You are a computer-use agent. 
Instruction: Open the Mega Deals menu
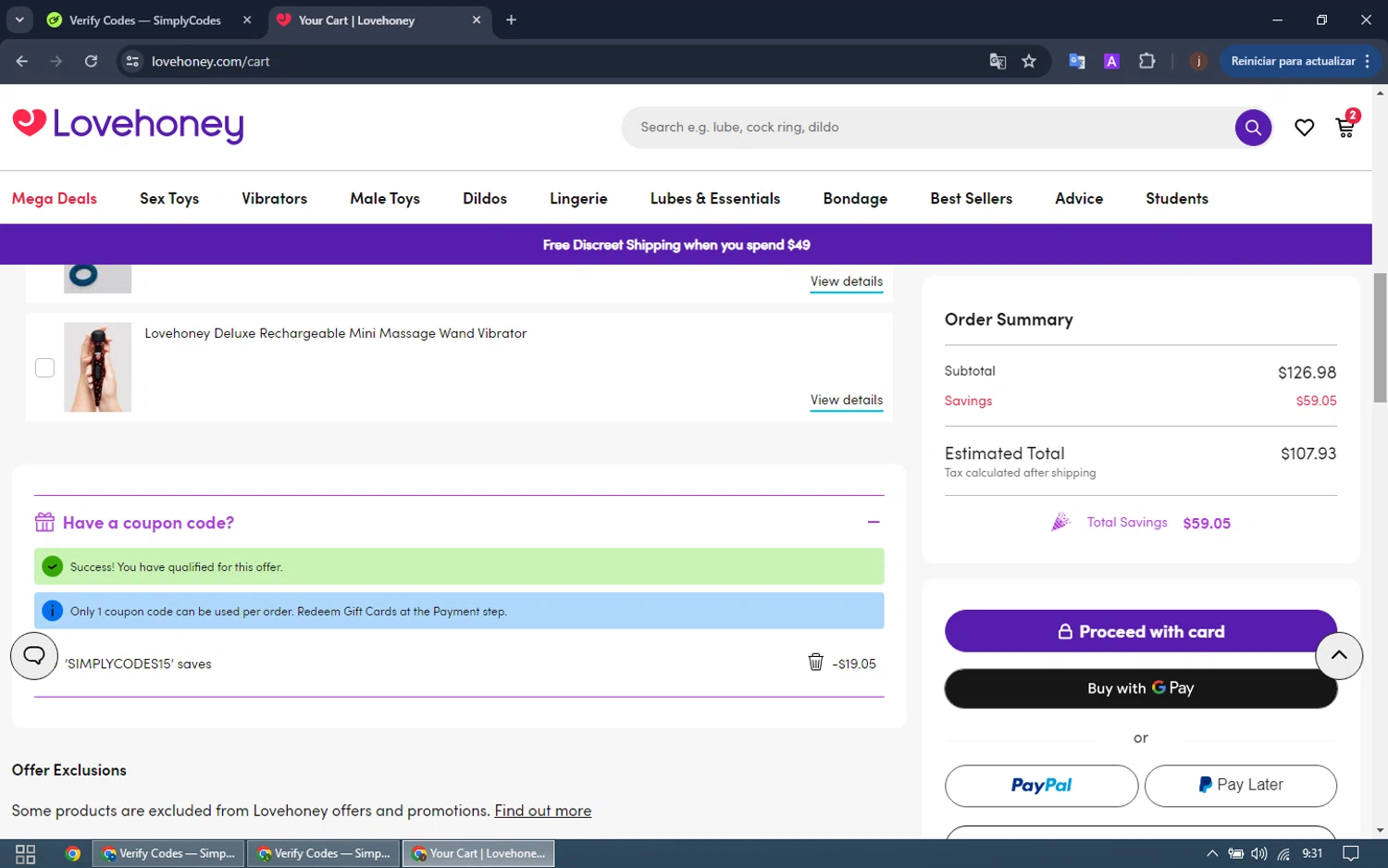point(55,198)
